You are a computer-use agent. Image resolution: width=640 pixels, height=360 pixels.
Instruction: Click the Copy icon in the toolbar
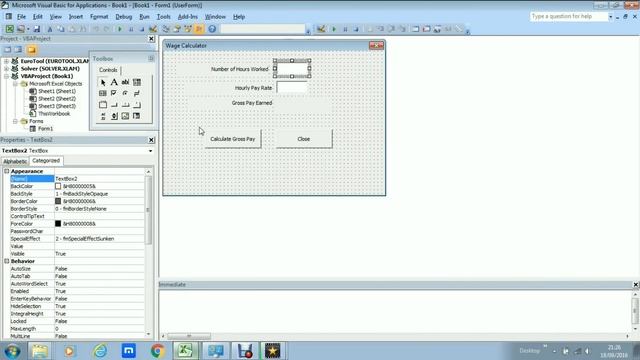tap(61, 29)
